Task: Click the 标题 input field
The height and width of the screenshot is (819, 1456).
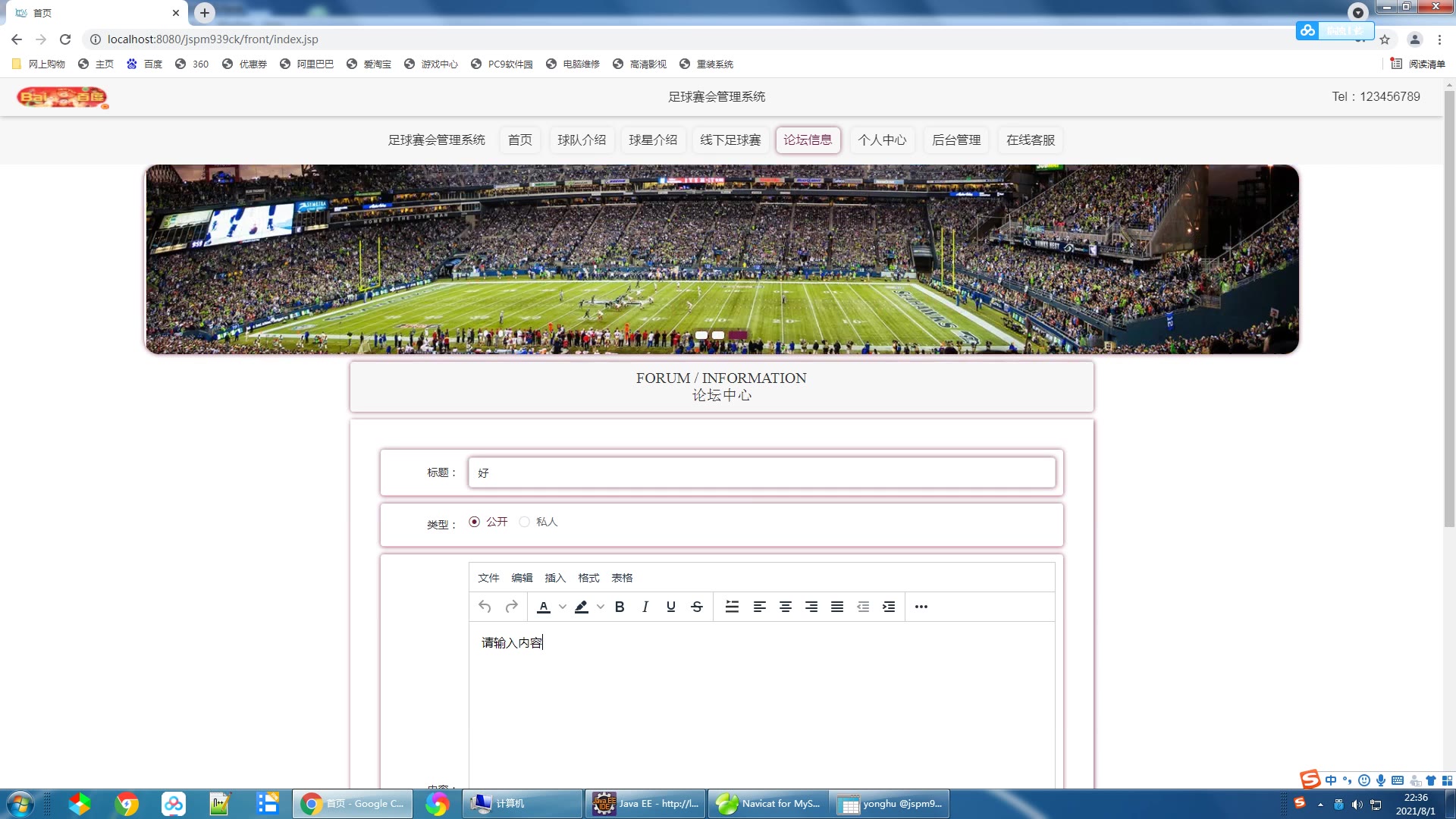Action: coord(761,472)
